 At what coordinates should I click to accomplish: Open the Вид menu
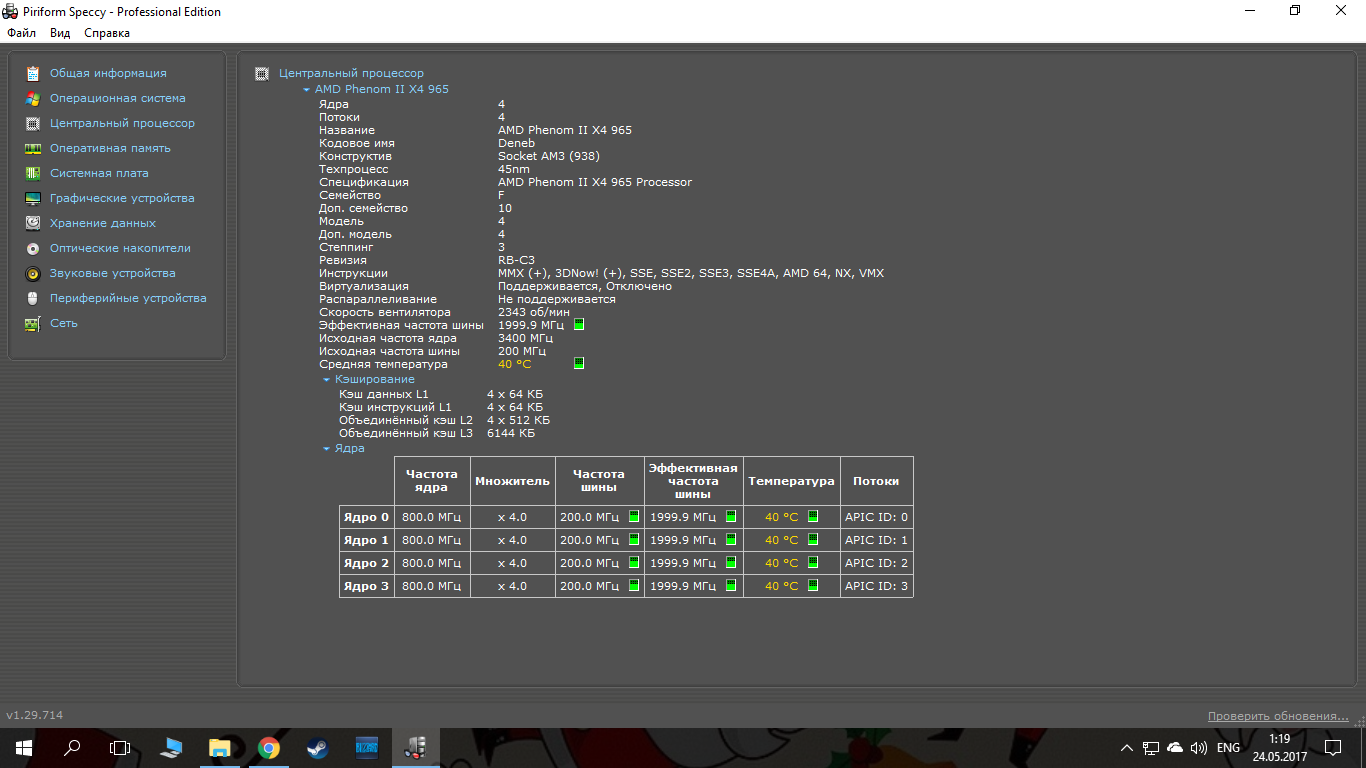pos(60,33)
